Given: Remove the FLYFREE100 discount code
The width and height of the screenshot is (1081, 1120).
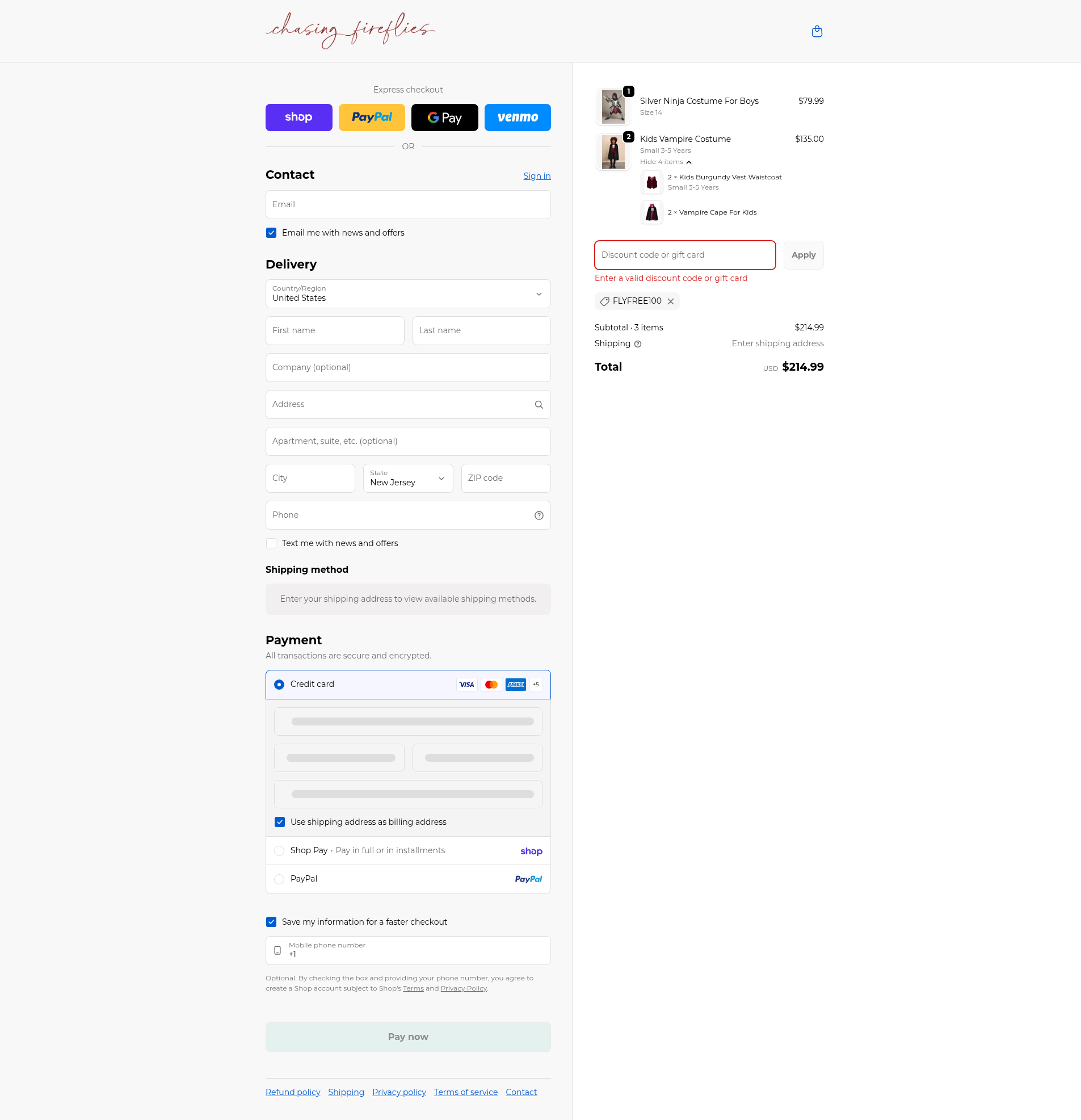Looking at the screenshot, I should [x=671, y=301].
